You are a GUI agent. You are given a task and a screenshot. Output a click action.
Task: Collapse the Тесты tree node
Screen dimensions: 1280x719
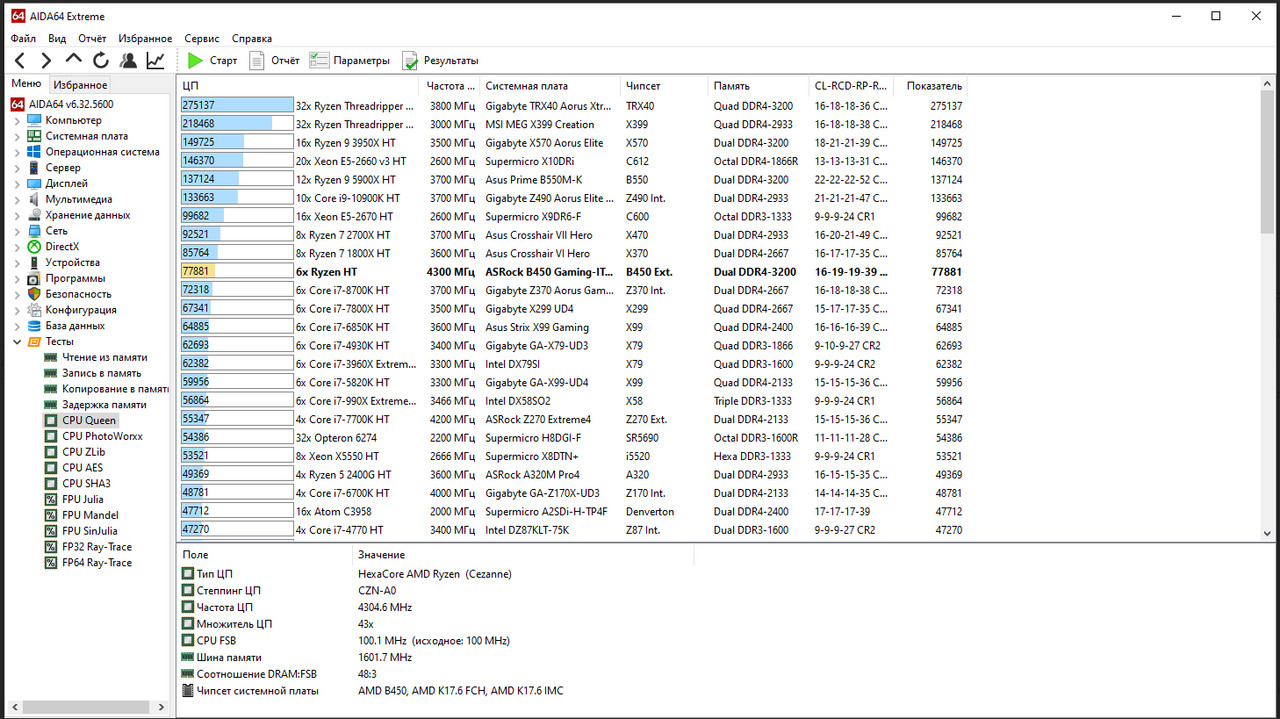[x=16, y=342]
